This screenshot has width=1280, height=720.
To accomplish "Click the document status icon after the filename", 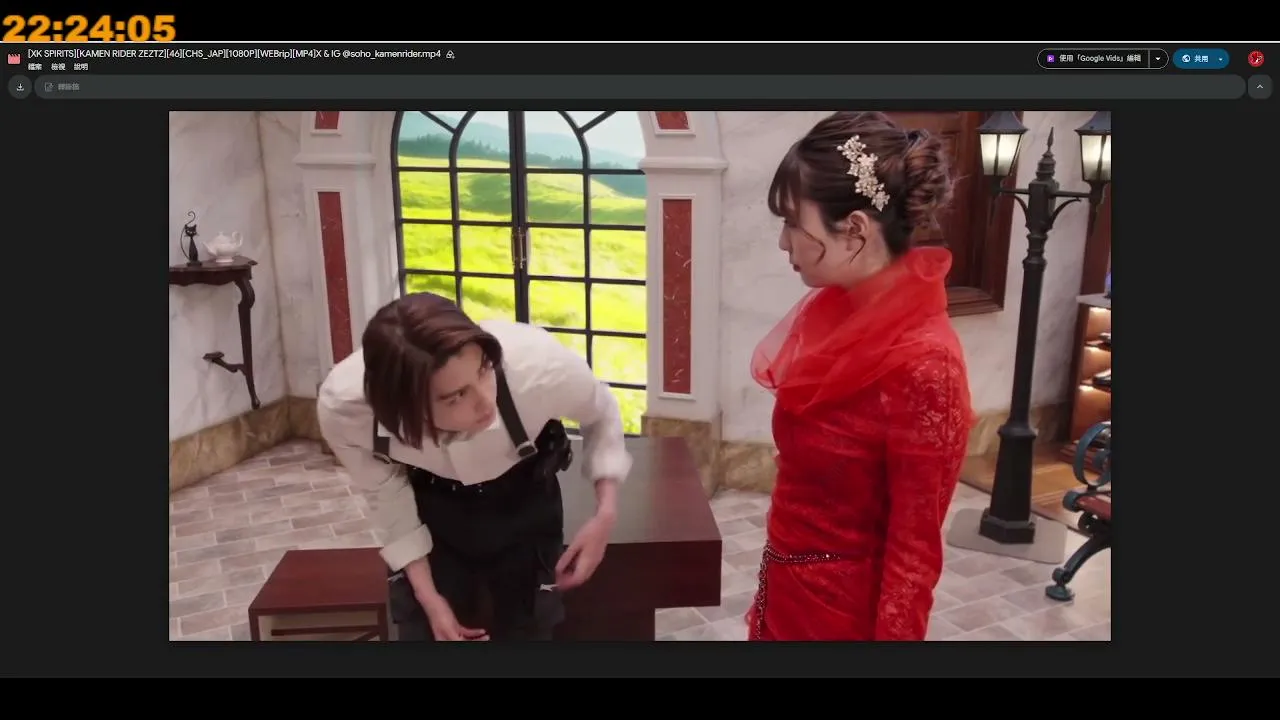I will [x=450, y=54].
